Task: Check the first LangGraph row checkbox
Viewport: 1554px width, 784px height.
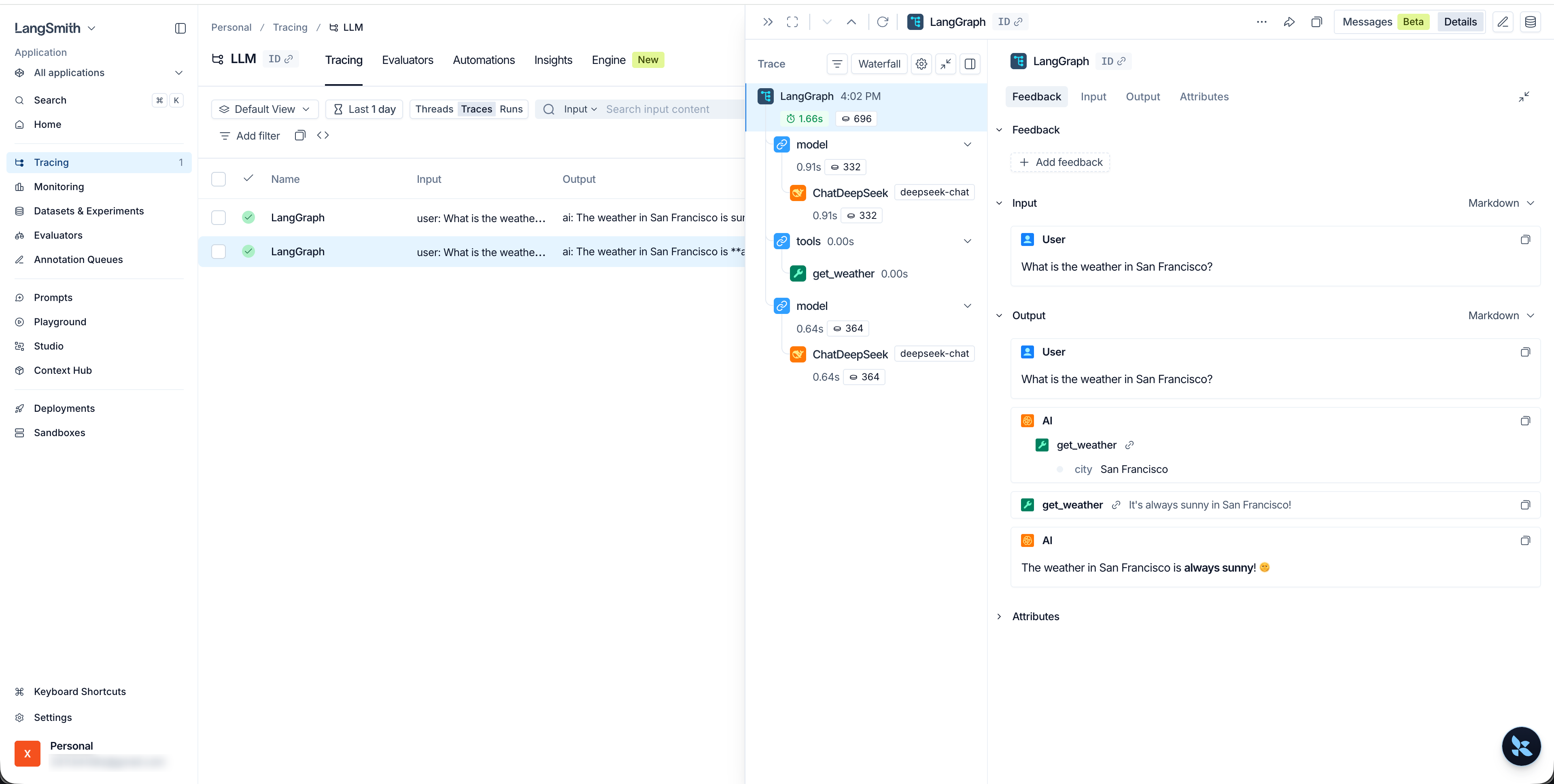Action: tap(219, 218)
